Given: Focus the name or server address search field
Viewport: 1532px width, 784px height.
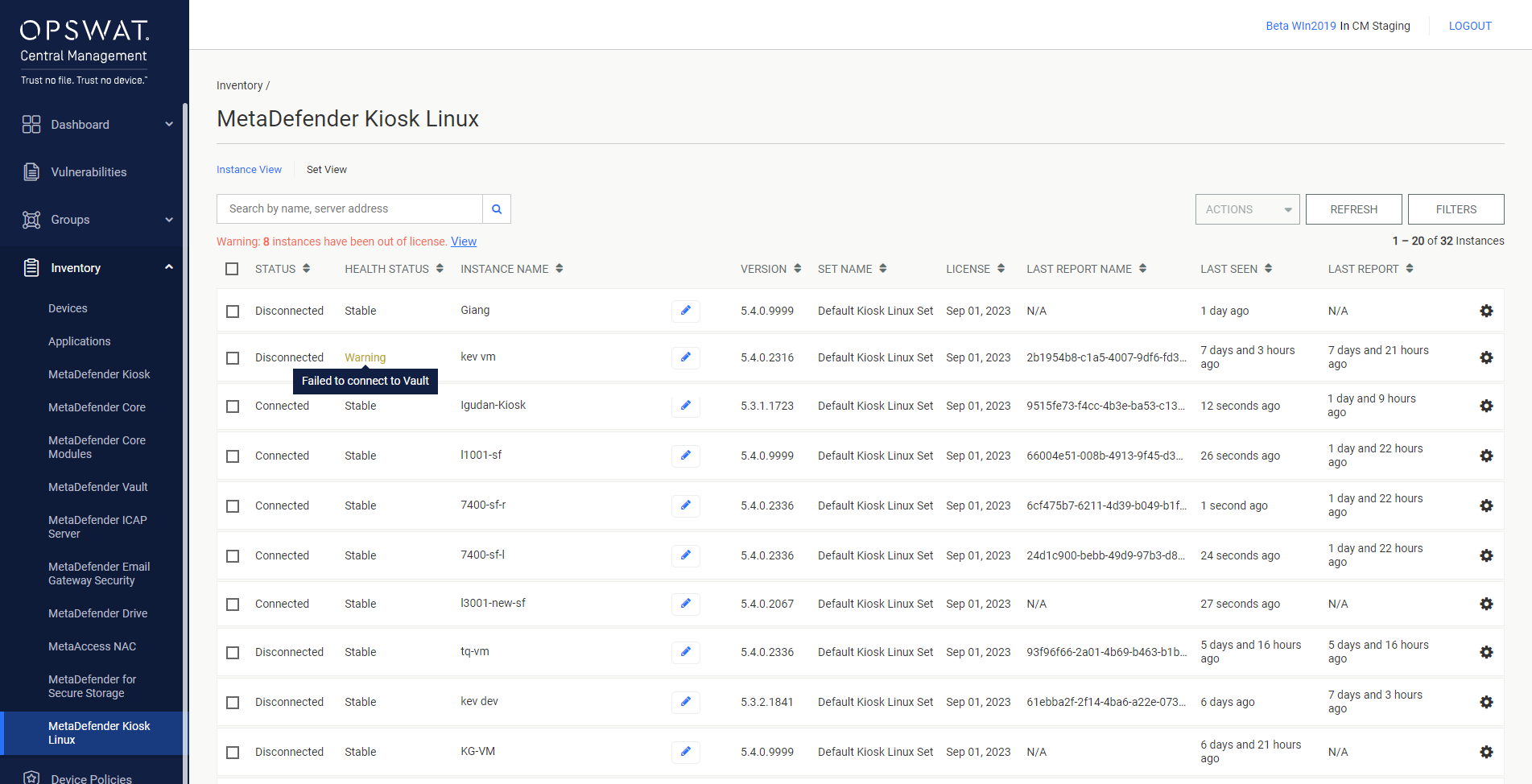Looking at the screenshot, I should (349, 209).
